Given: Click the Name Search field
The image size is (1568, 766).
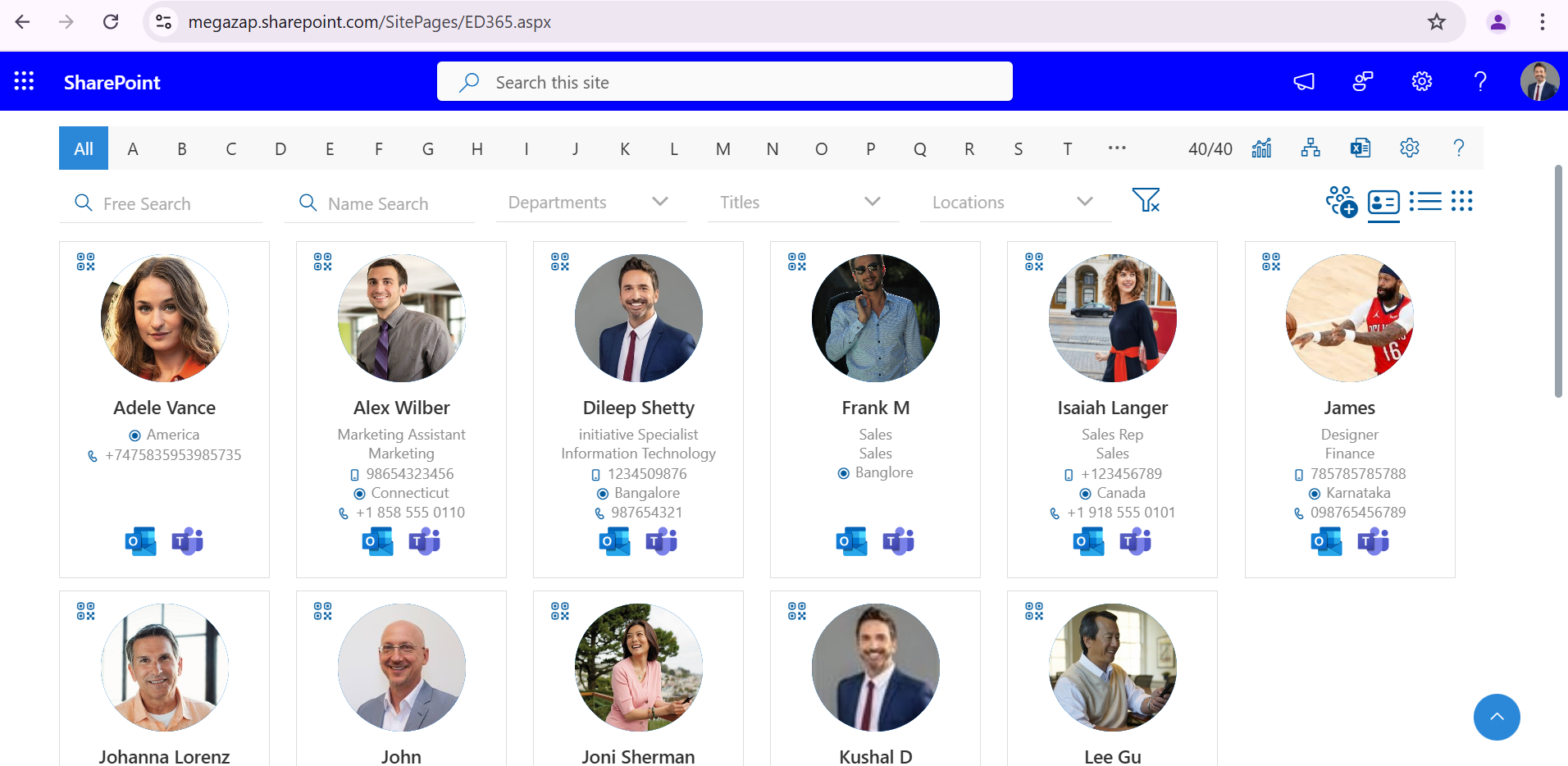Looking at the screenshot, I should pos(380,203).
